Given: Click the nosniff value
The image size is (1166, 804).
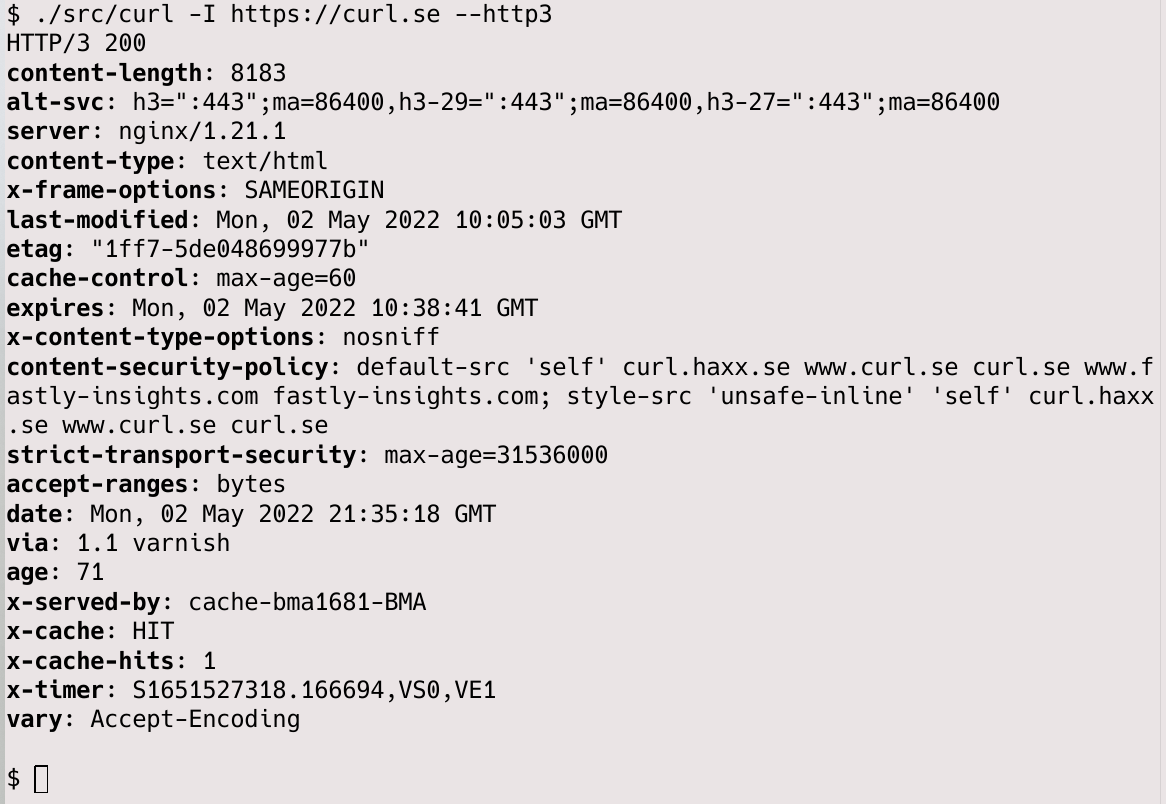Looking at the screenshot, I should (x=391, y=337).
